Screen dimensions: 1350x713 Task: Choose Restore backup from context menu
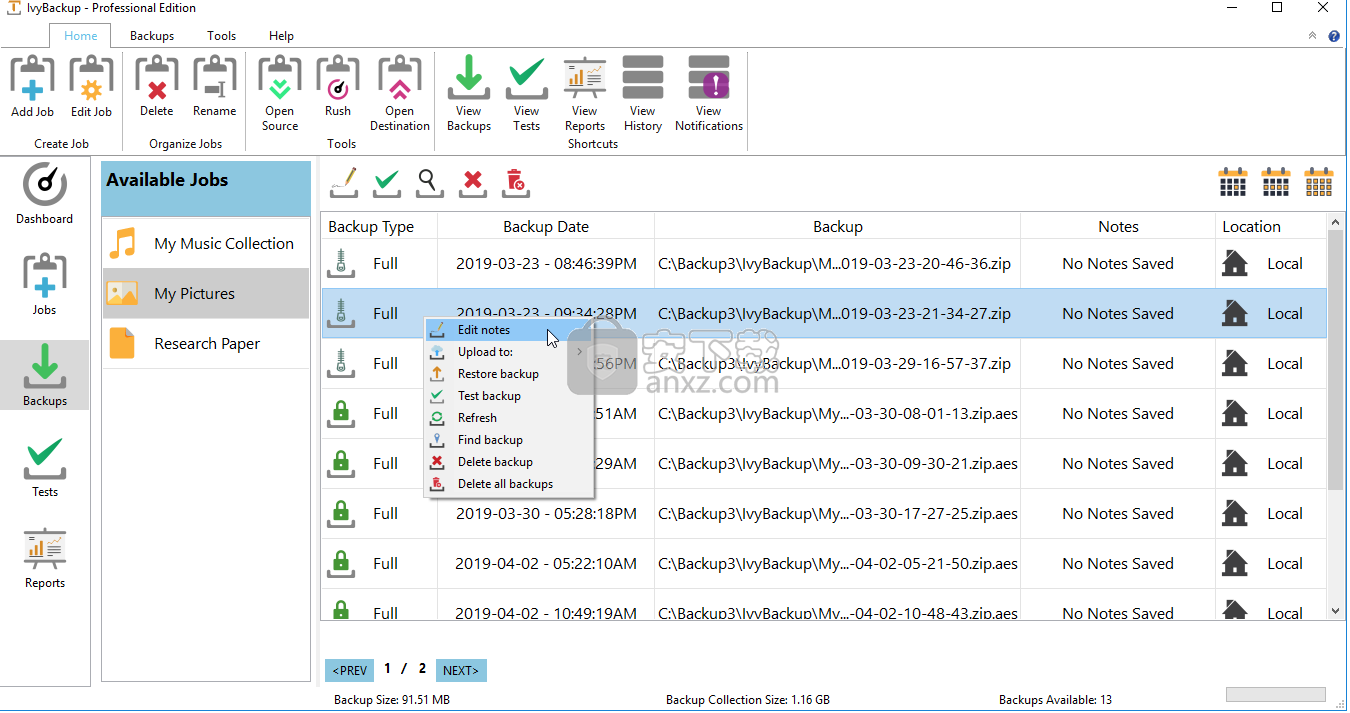pyautogui.click(x=510, y=373)
